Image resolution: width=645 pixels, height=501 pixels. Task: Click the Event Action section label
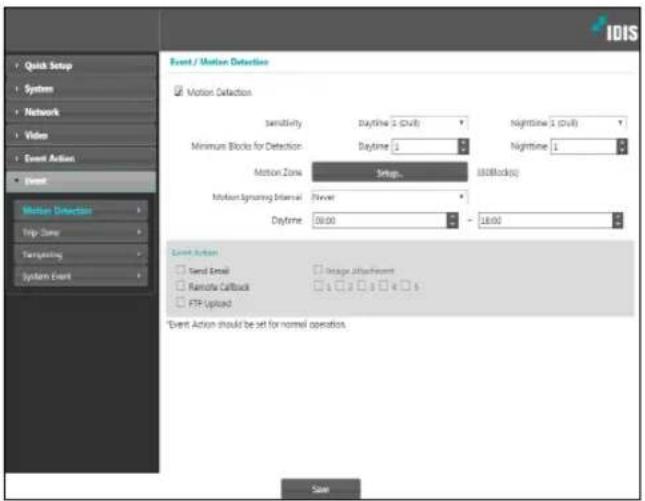(x=195, y=253)
